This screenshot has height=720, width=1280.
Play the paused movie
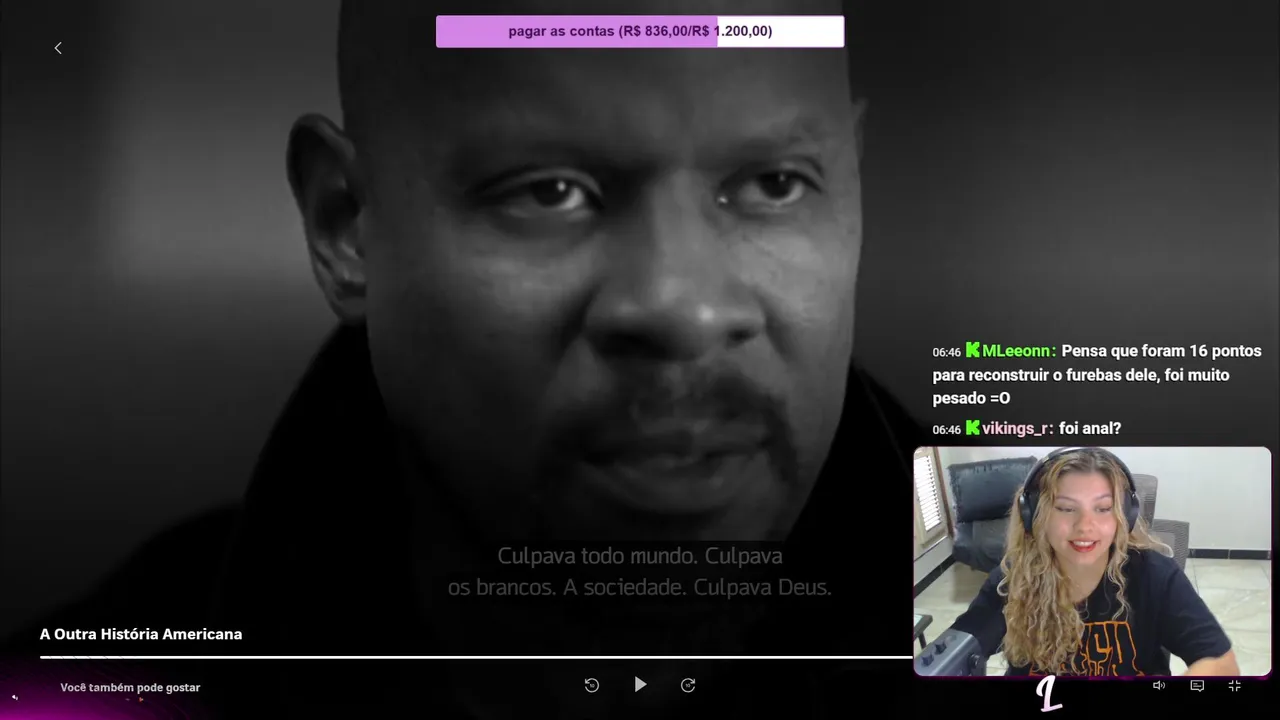pos(640,685)
